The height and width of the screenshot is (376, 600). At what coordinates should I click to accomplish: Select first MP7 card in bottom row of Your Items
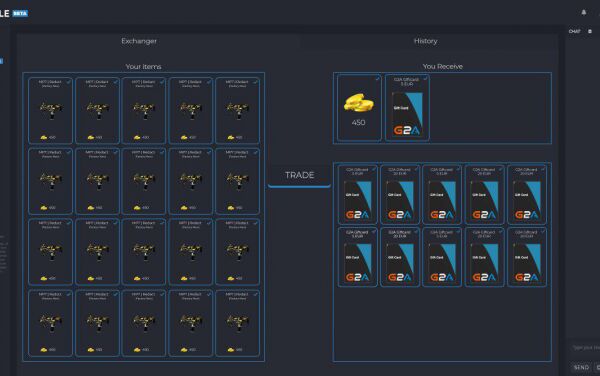coord(50,323)
